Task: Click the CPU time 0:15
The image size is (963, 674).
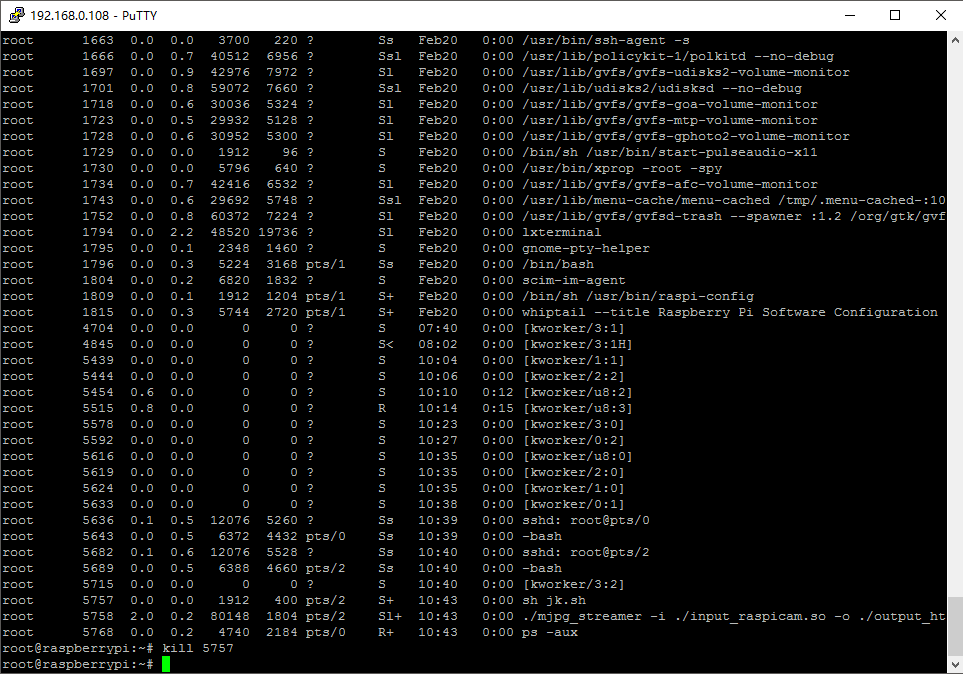Action: [x=497, y=408]
